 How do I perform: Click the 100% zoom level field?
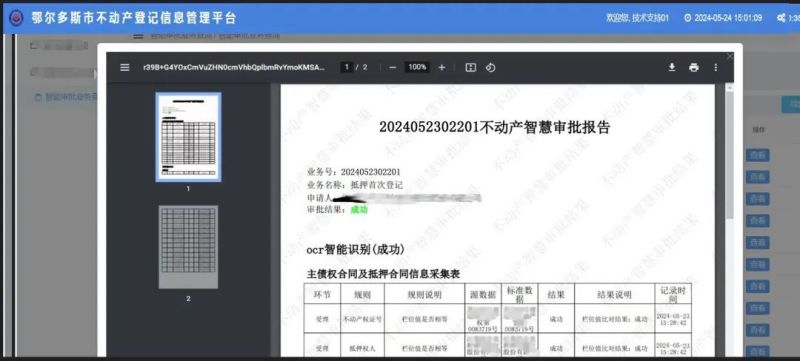coord(417,67)
